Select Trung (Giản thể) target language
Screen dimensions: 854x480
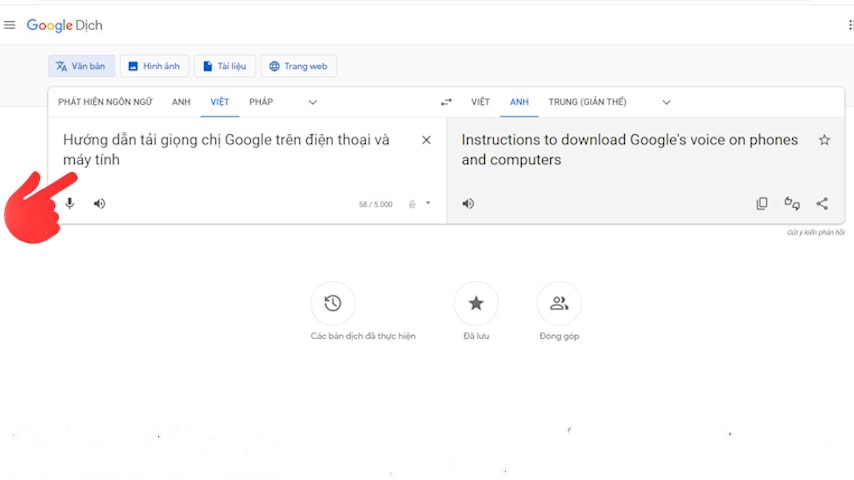587,102
